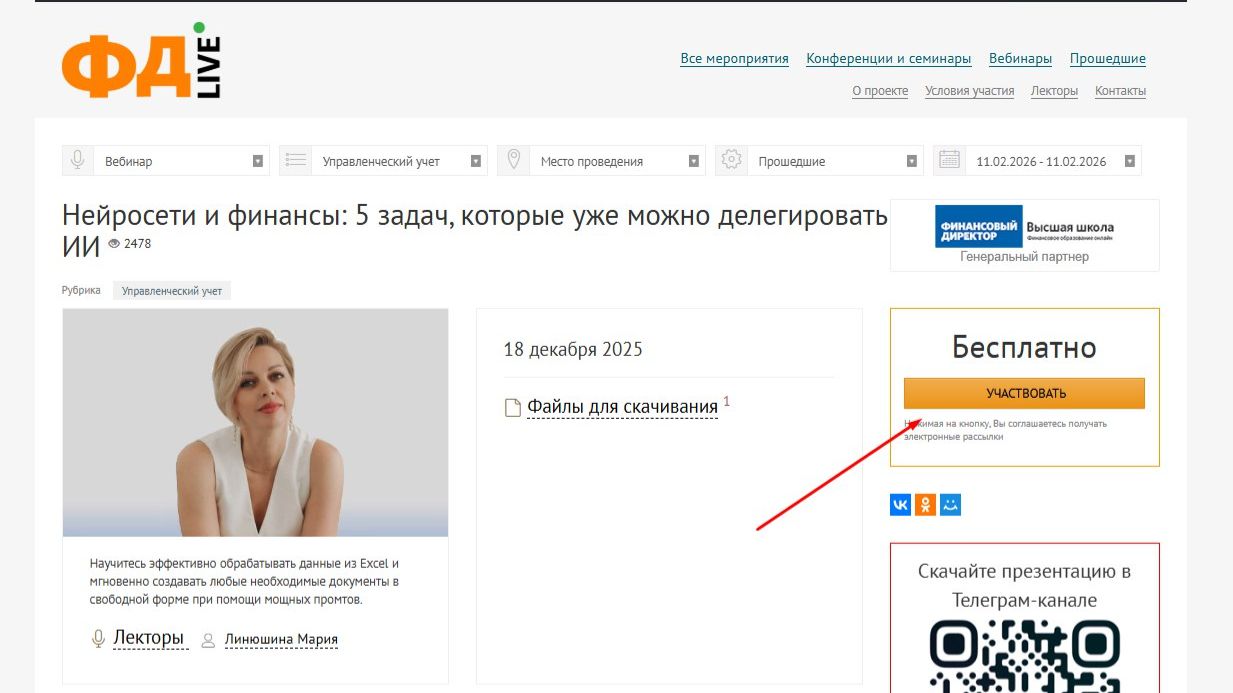Click the Бесплатно price text
The width and height of the screenshot is (1233, 693).
click(x=1025, y=347)
